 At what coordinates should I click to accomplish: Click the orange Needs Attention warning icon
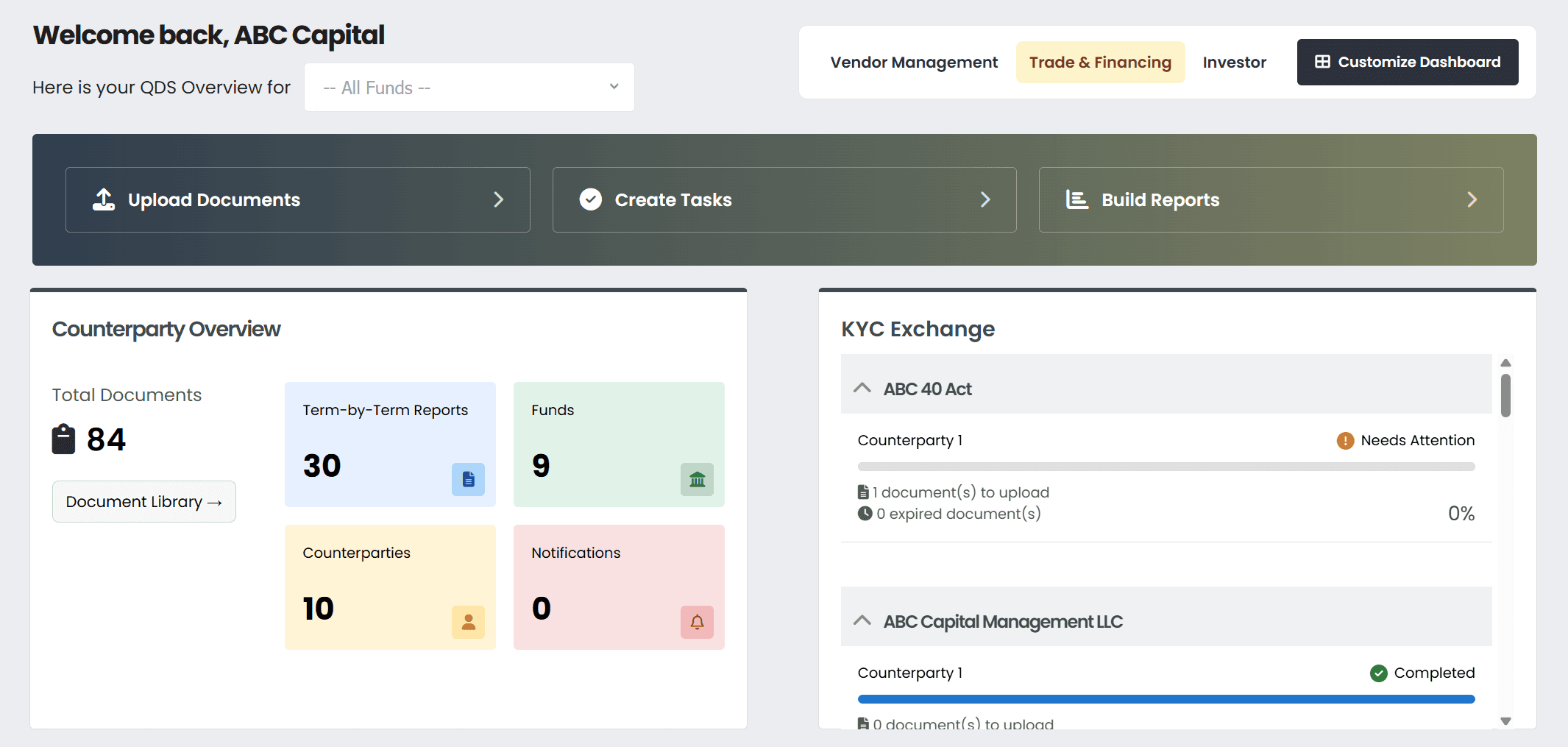tap(1345, 441)
